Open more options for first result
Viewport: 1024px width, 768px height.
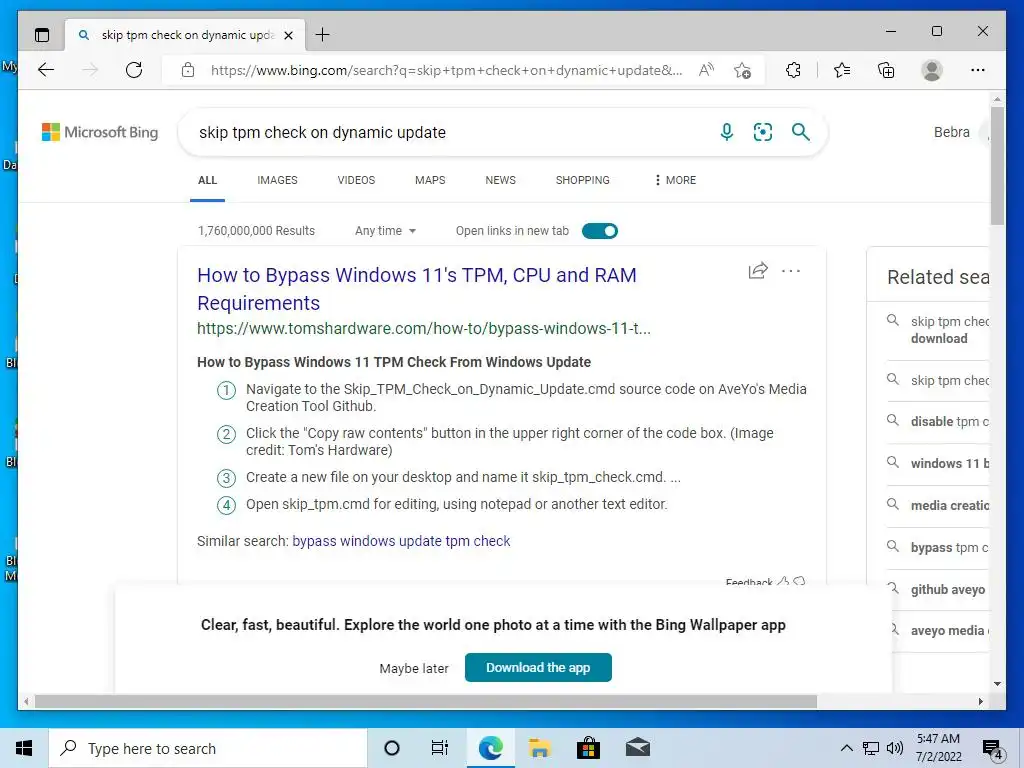point(791,270)
